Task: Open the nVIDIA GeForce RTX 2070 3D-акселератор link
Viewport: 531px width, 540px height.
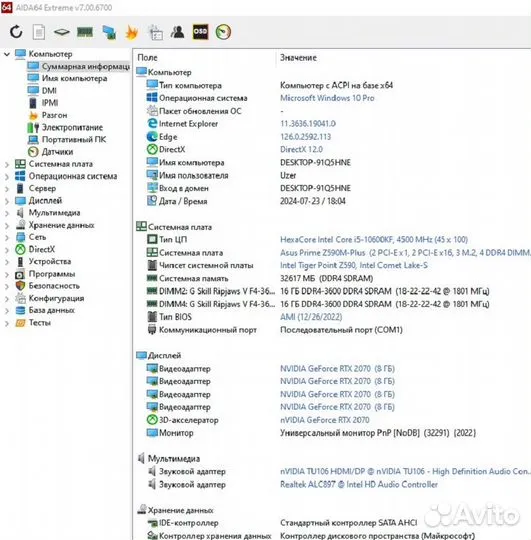Action: pyautogui.click(x=325, y=420)
